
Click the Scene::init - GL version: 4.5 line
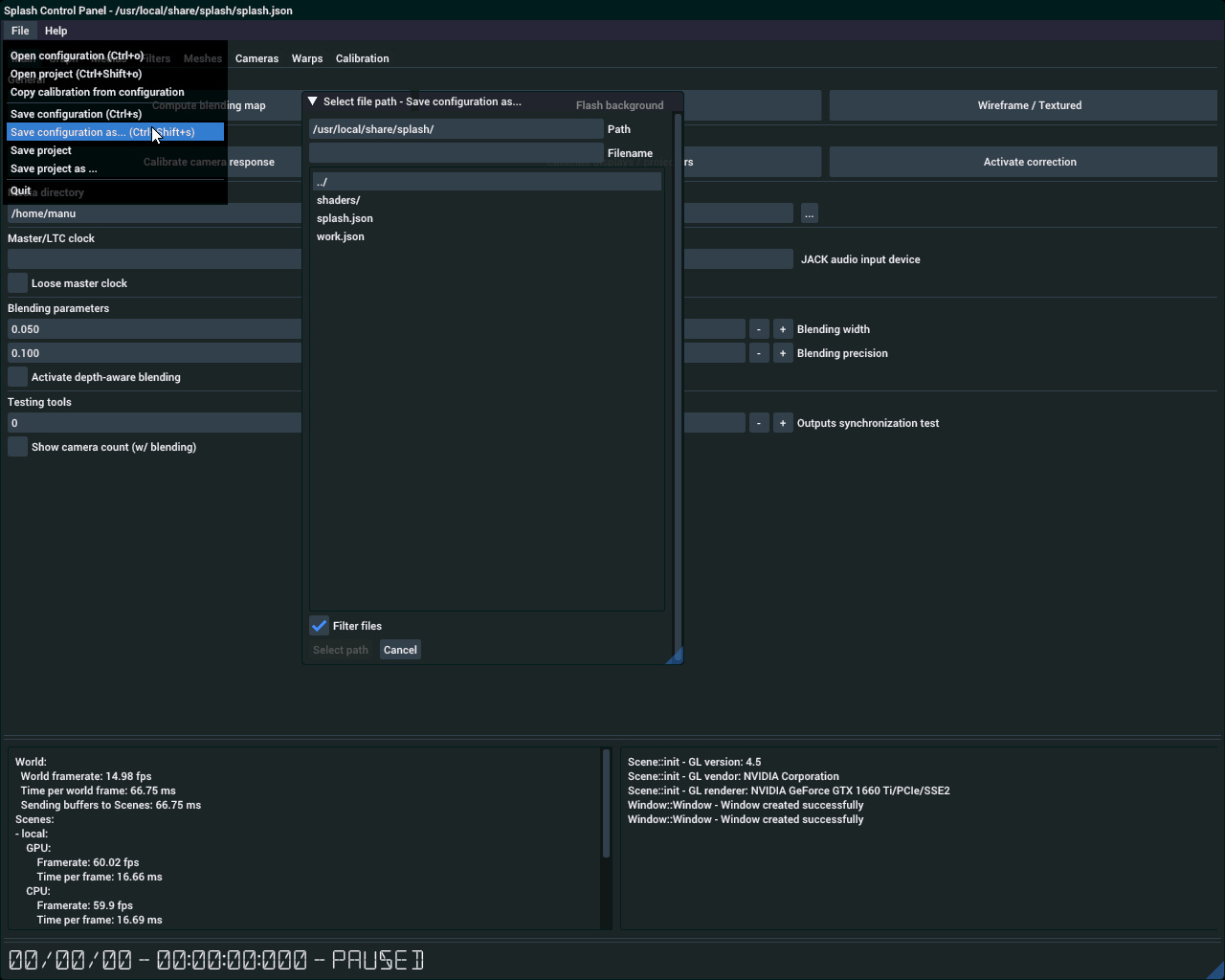[x=695, y=762]
